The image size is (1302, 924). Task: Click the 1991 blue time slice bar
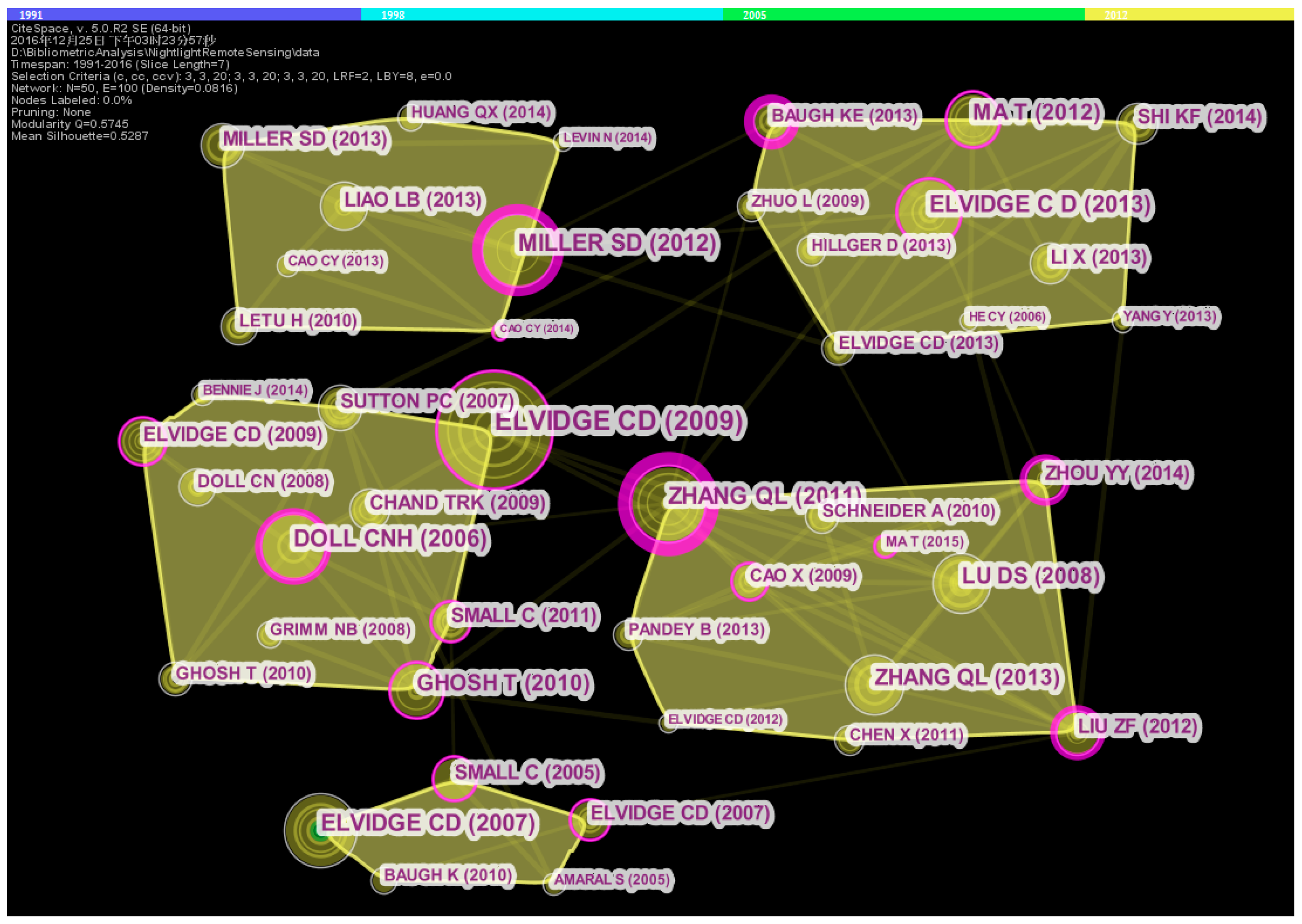click(183, 15)
